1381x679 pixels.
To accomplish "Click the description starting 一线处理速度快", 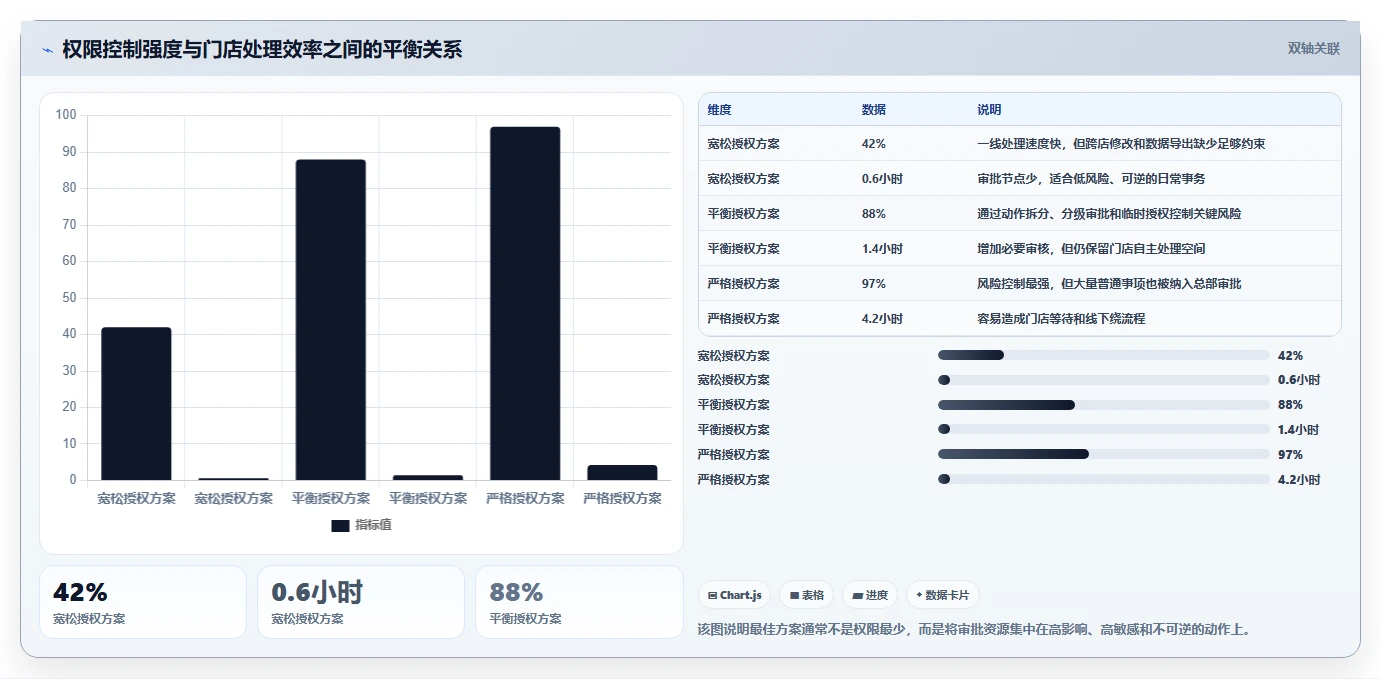I will [x=1121, y=144].
